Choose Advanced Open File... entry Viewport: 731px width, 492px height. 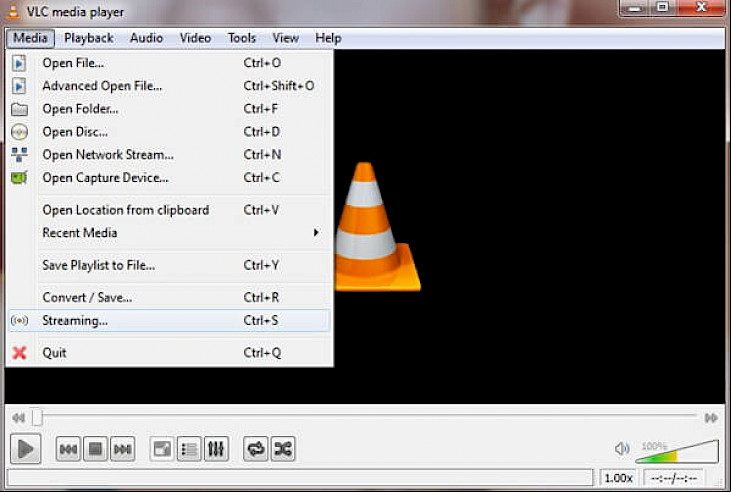[x=169, y=86]
